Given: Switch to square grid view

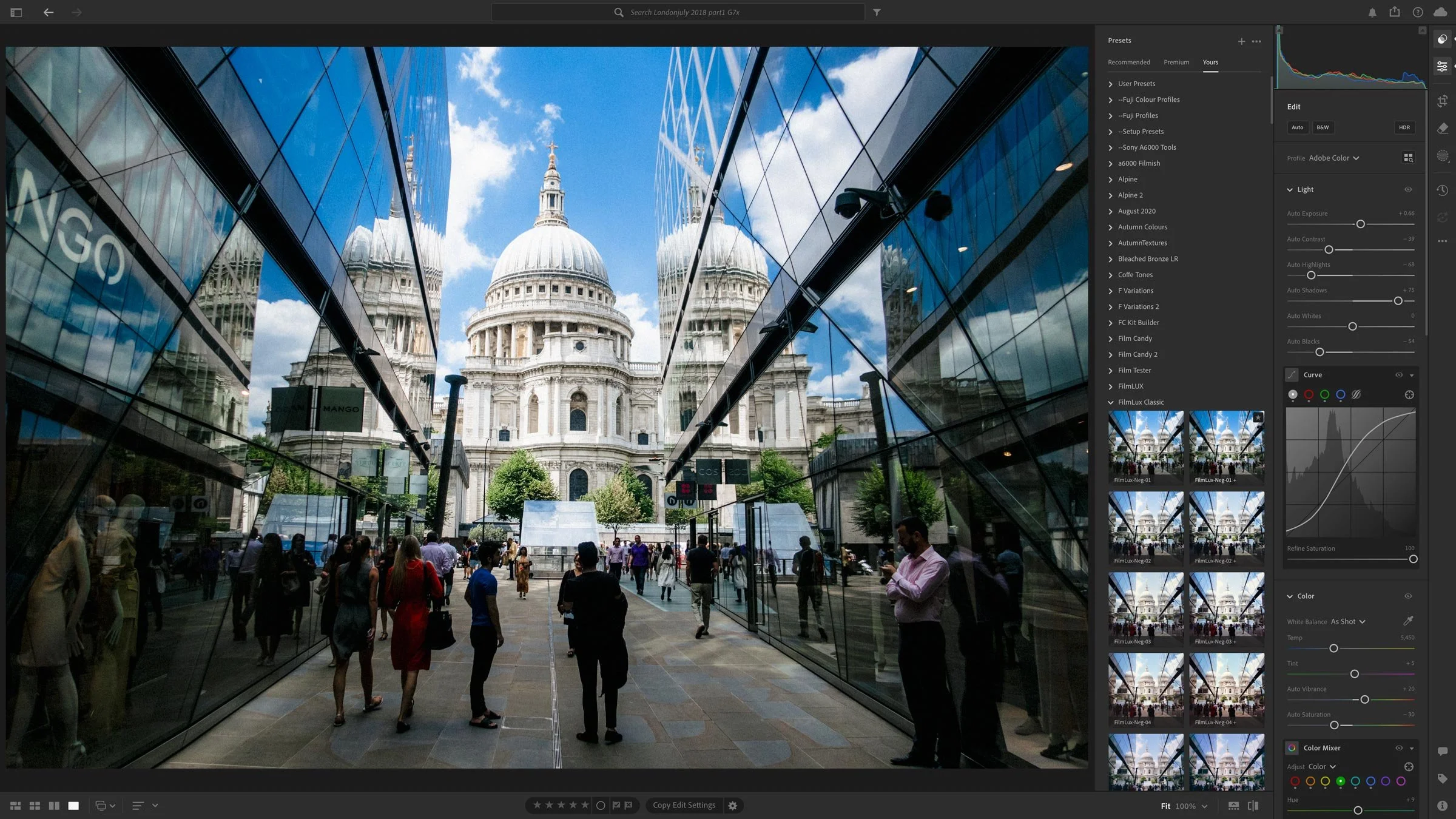Looking at the screenshot, I should tap(35, 806).
